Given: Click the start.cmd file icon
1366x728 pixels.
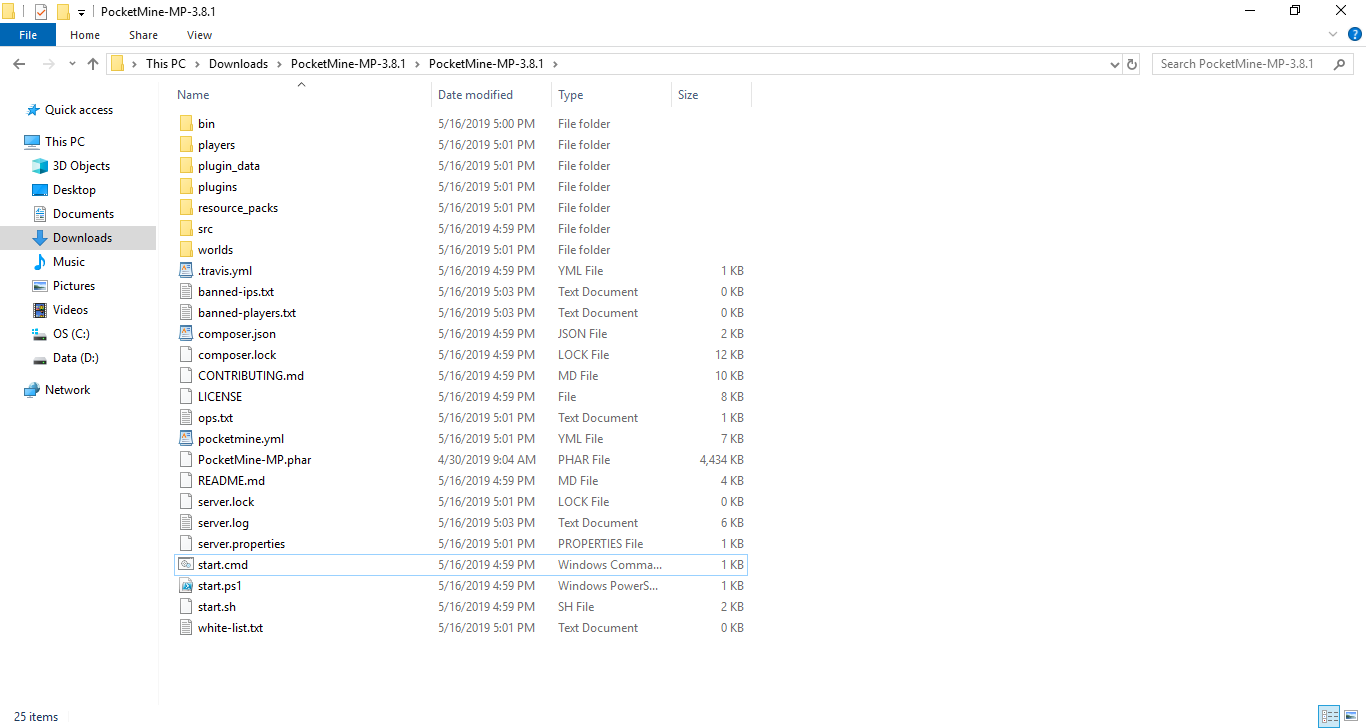Looking at the screenshot, I should tap(185, 565).
